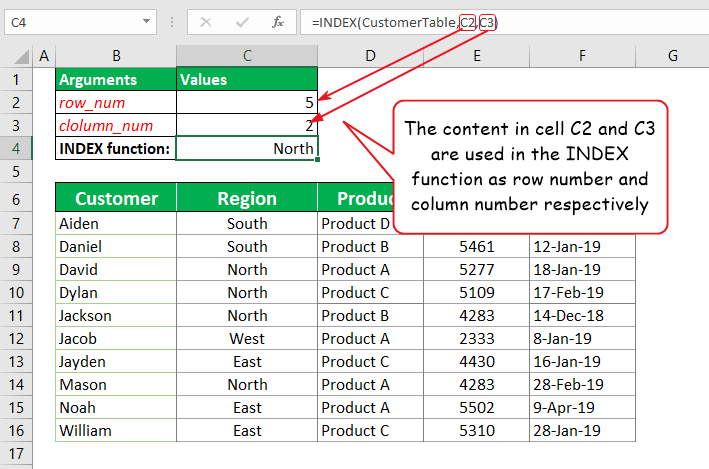Select column C header
709x469 pixels.
247,56
